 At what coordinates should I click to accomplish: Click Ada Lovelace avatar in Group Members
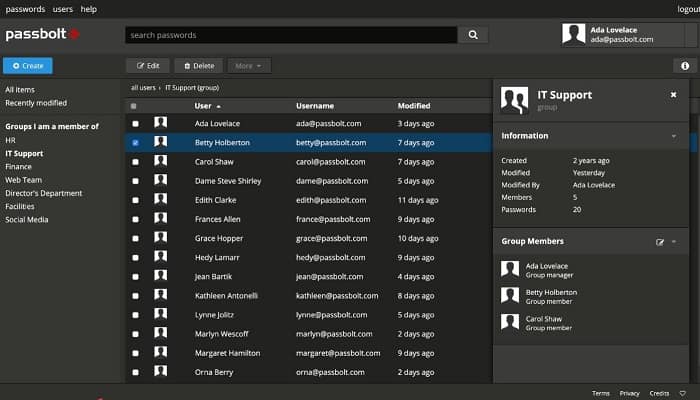click(x=510, y=270)
